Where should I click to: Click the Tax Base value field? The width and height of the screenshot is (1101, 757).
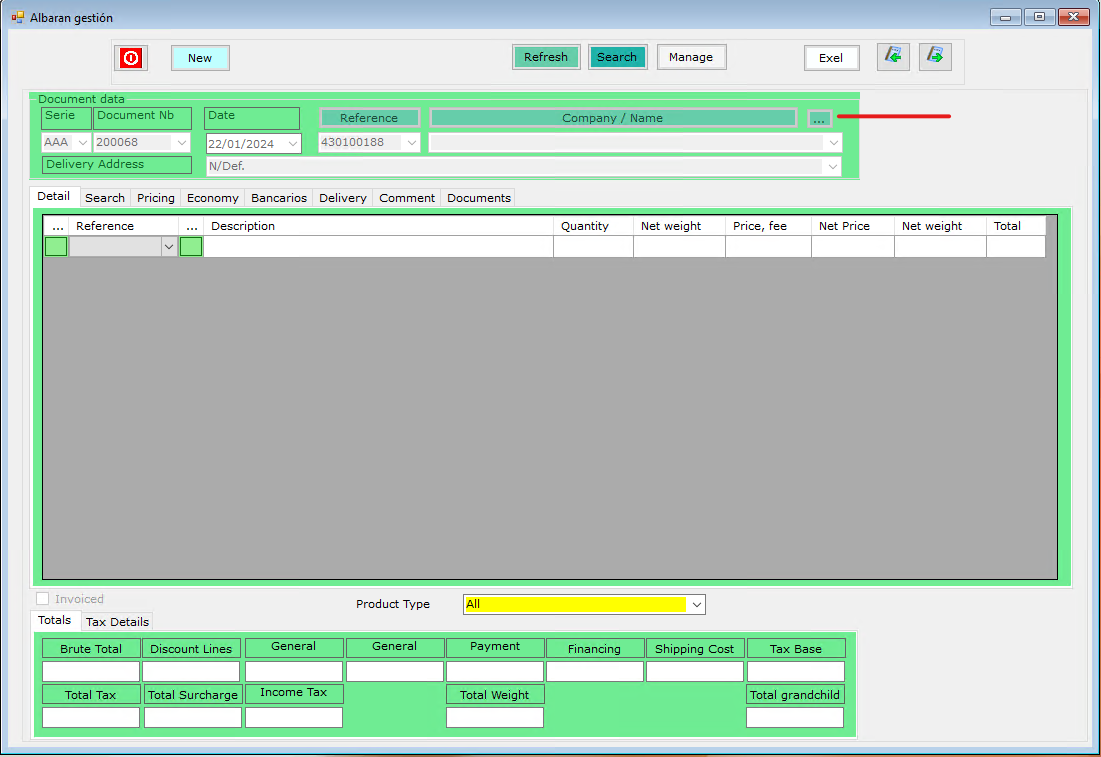796,671
